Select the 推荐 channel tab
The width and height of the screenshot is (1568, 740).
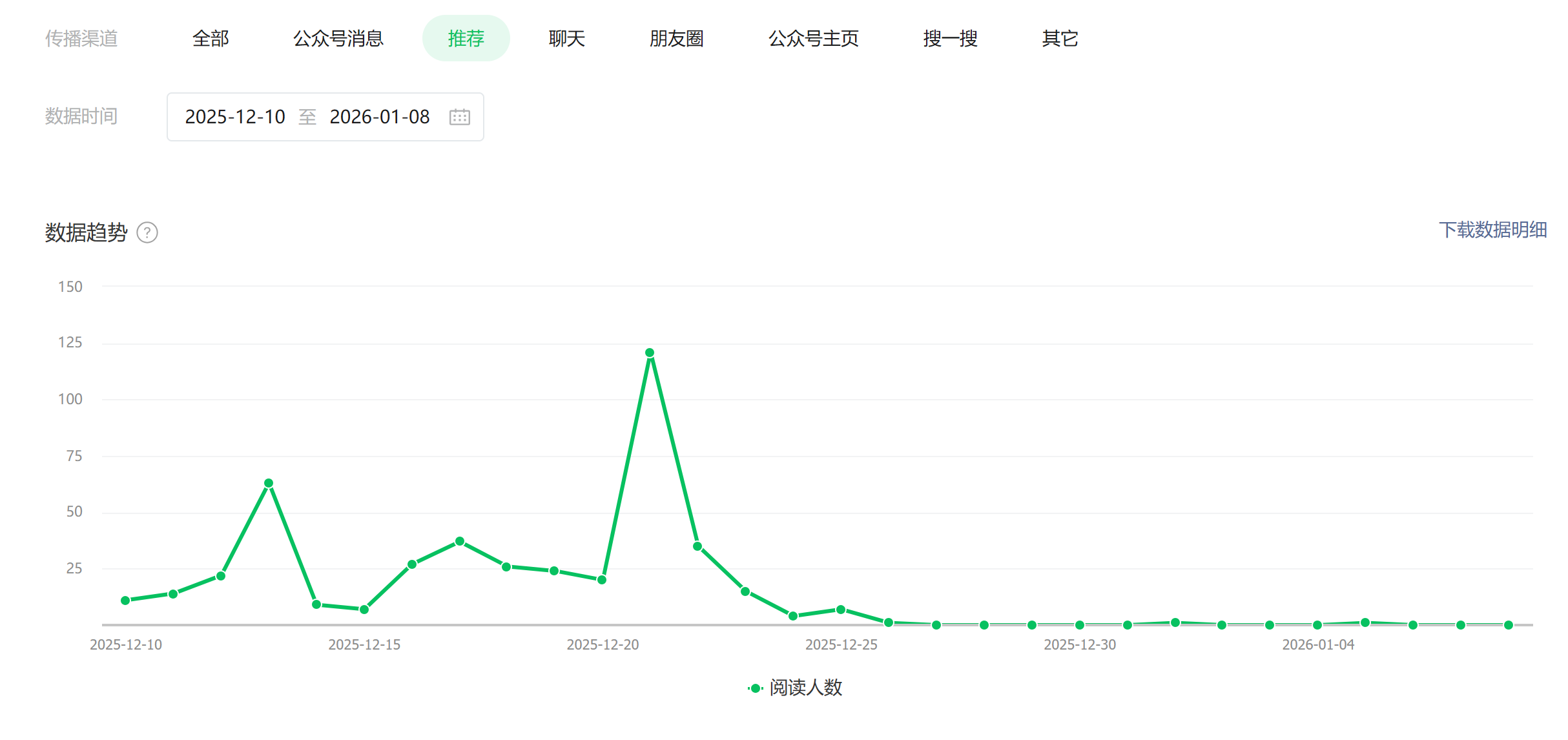pyautogui.click(x=466, y=39)
